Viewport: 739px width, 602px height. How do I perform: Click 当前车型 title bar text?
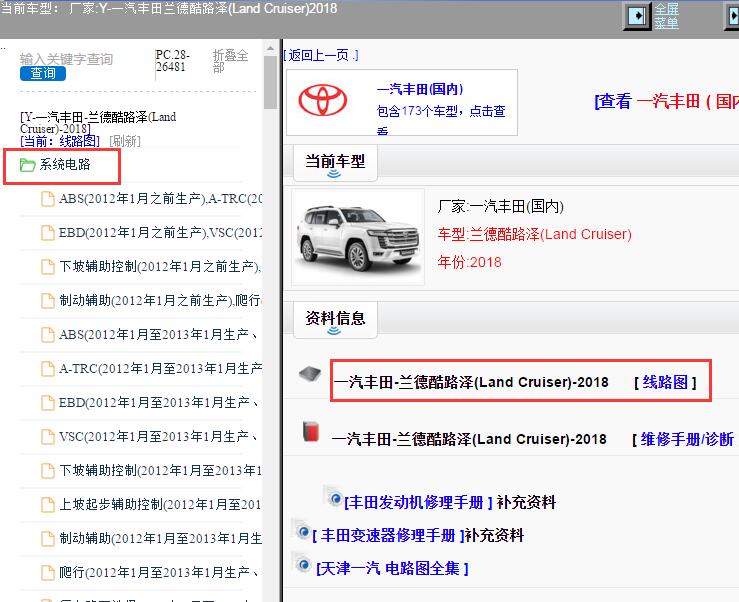169,8
